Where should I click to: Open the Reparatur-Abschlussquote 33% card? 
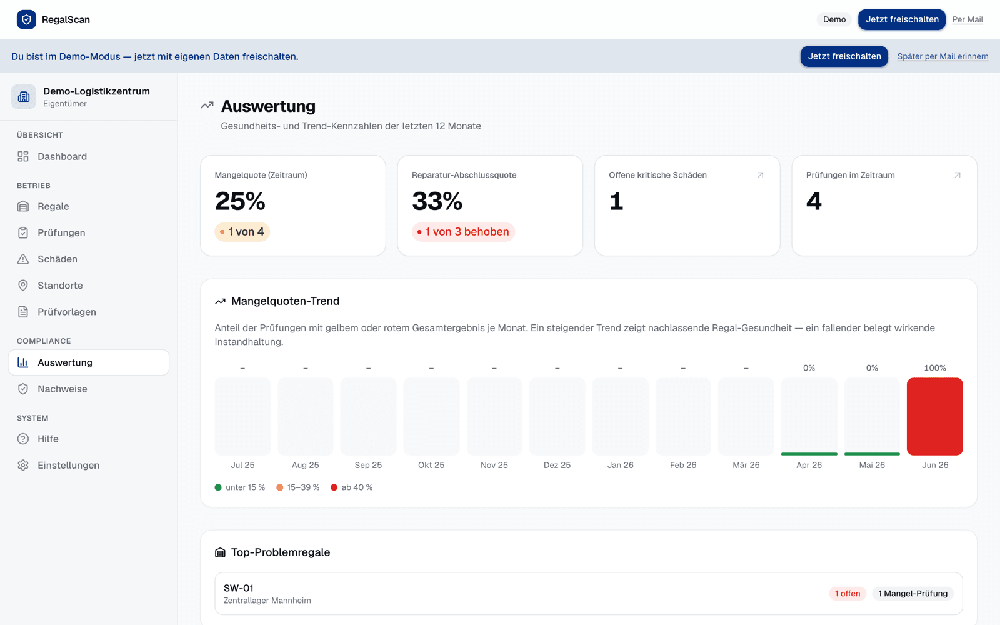coord(490,206)
